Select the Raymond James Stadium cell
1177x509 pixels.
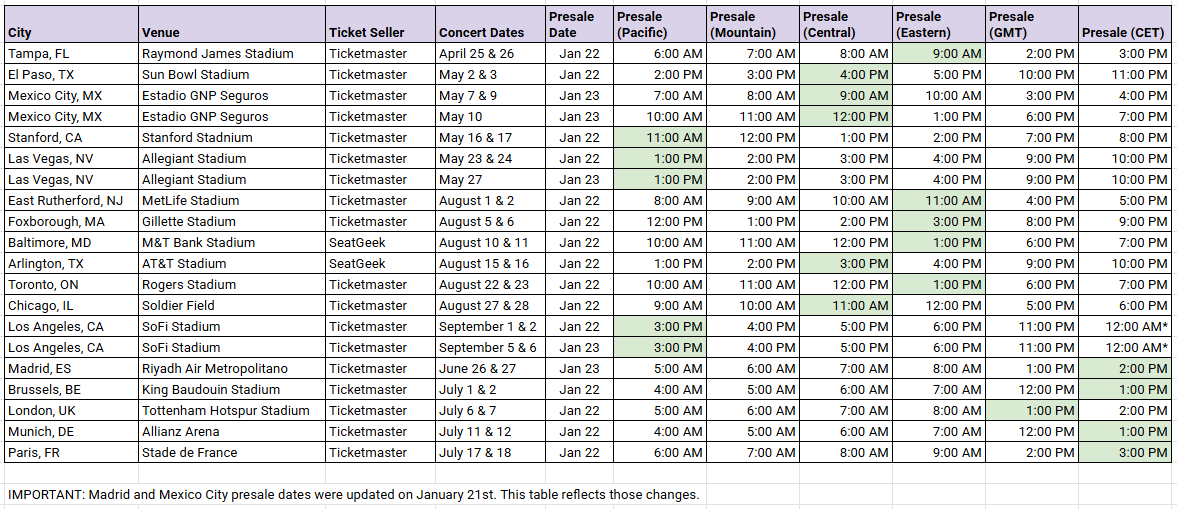pyautogui.click(x=232, y=53)
